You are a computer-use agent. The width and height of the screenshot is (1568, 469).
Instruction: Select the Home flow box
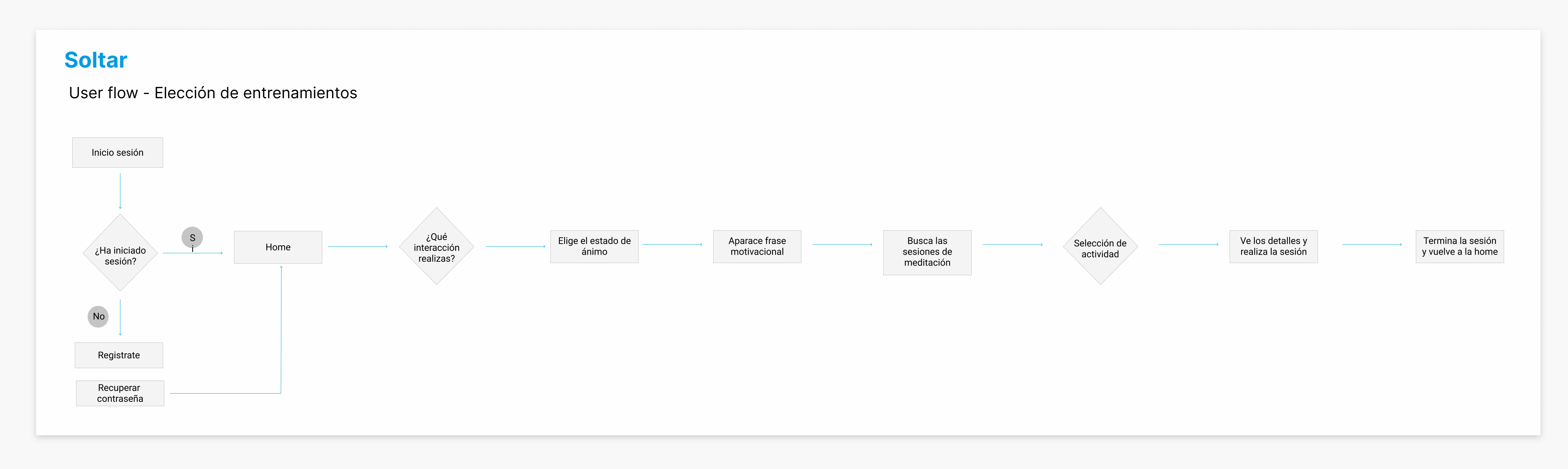click(278, 247)
